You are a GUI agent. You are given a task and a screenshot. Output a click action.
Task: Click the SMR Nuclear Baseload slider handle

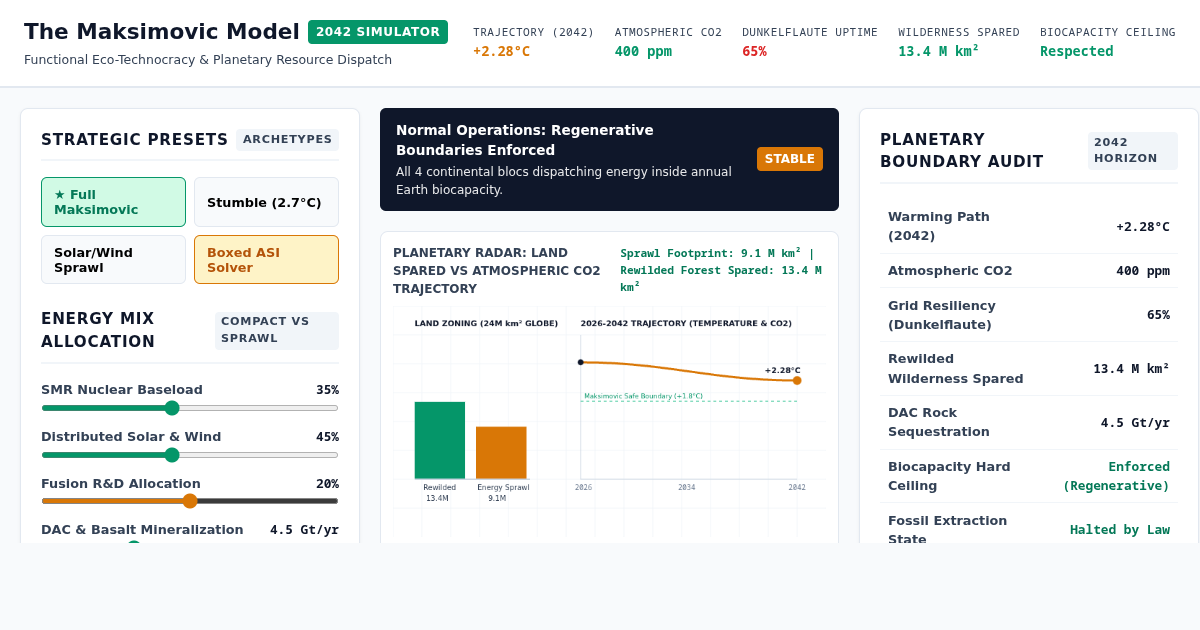(172, 408)
